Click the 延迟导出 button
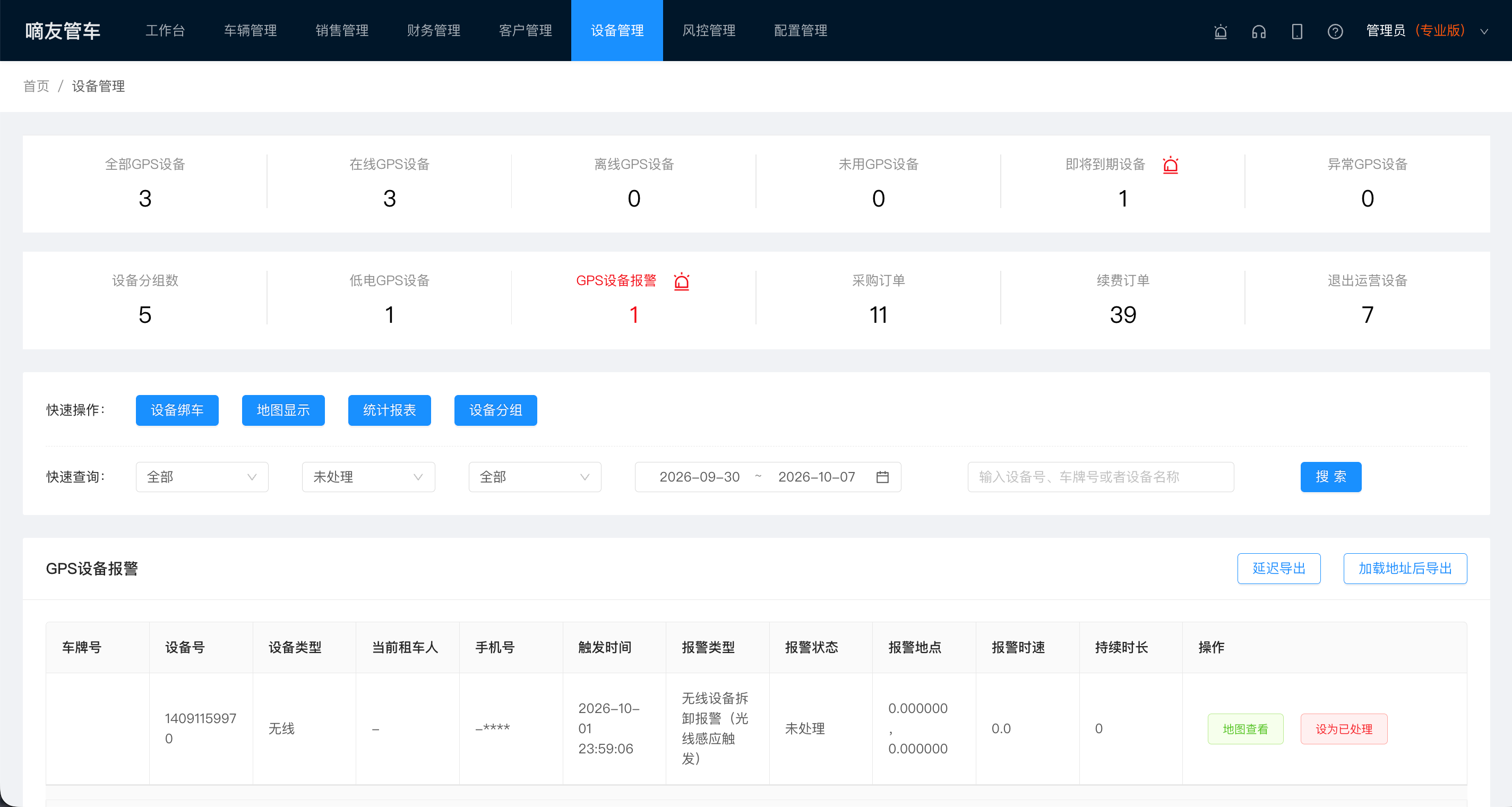 point(1278,569)
